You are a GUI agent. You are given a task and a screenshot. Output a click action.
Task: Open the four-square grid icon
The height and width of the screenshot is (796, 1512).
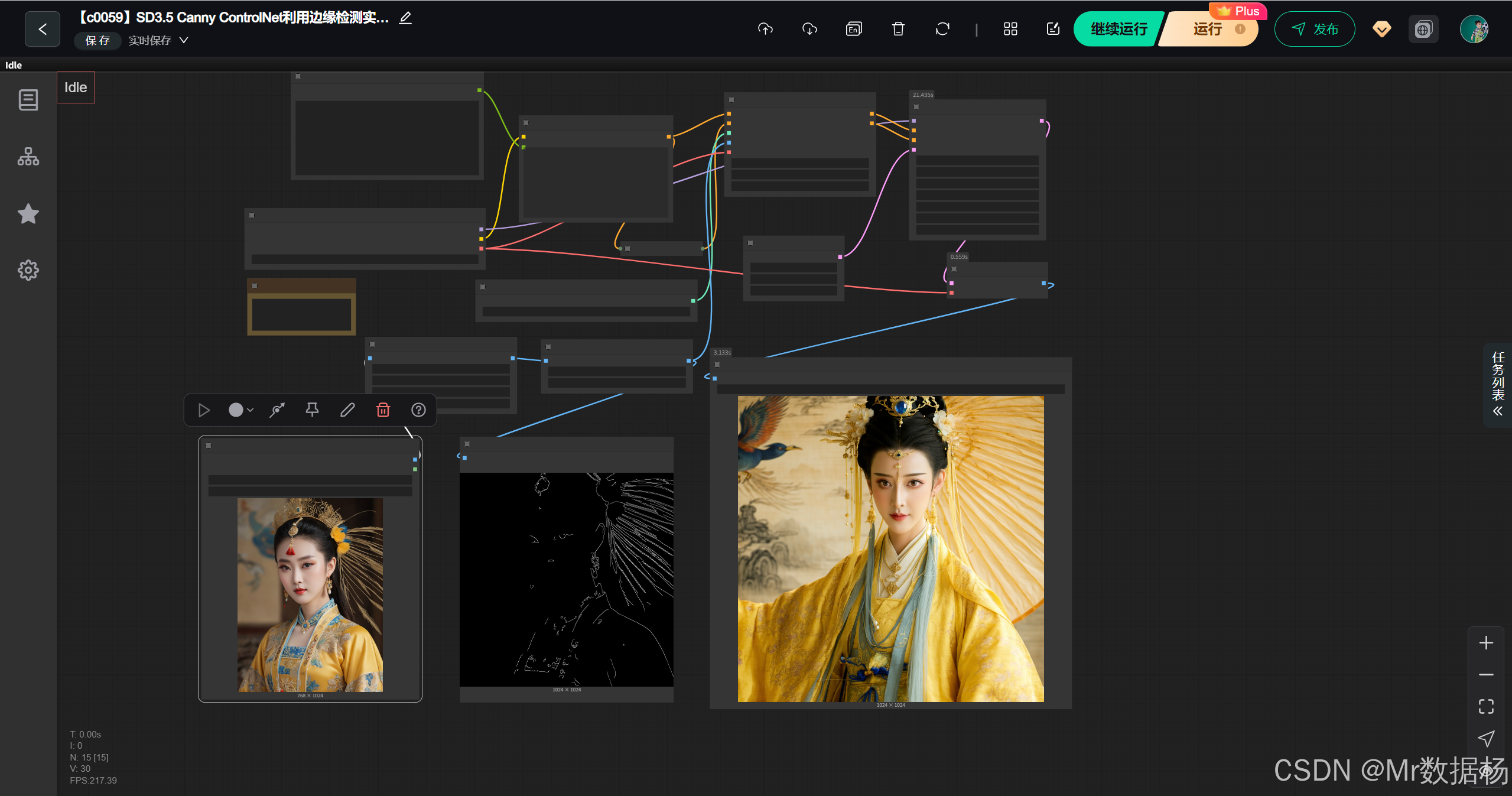(1010, 29)
